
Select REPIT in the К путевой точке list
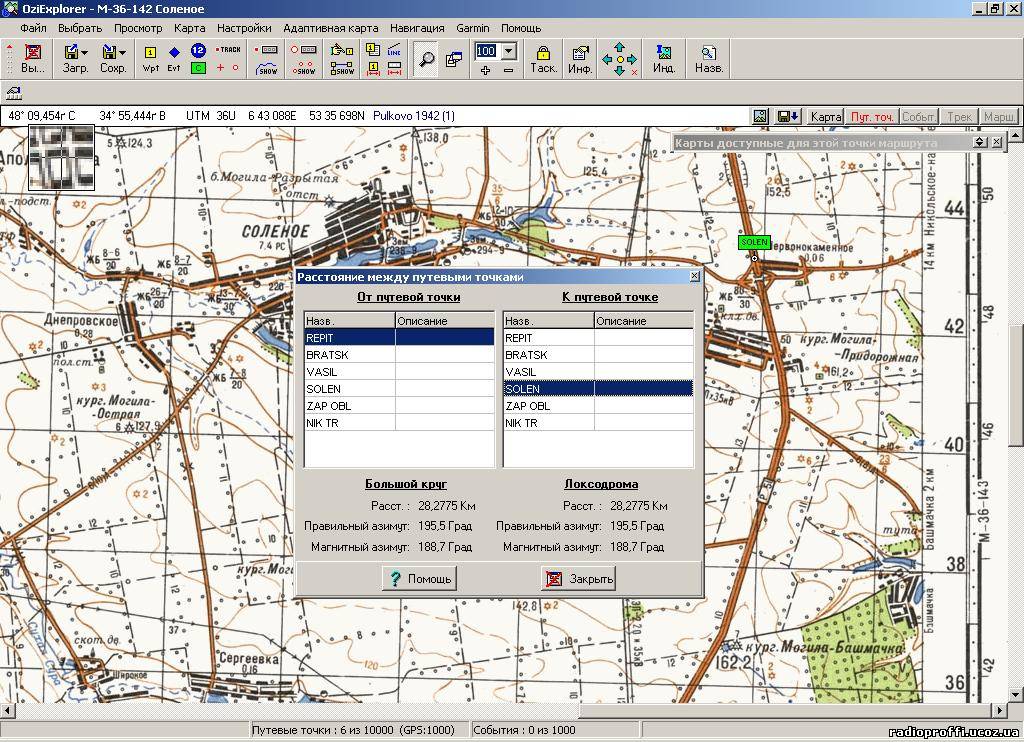pyautogui.click(x=598, y=338)
